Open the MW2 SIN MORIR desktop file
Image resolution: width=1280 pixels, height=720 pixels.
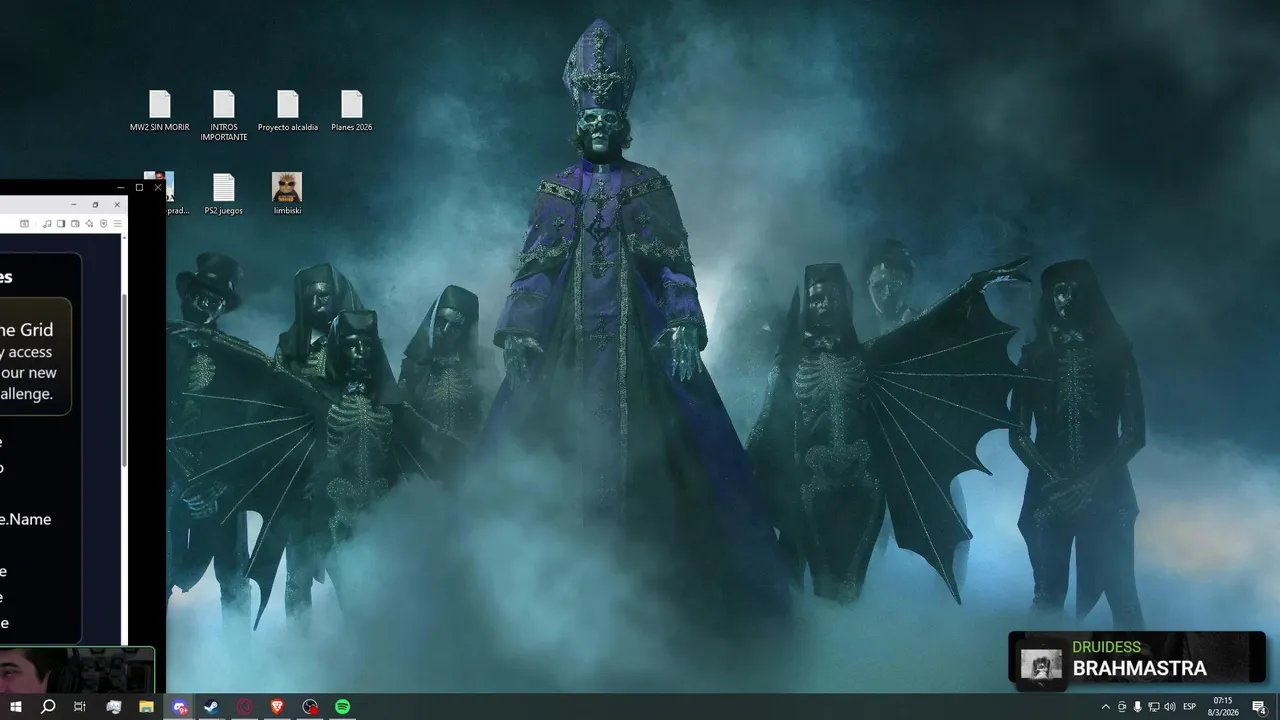coord(159,111)
